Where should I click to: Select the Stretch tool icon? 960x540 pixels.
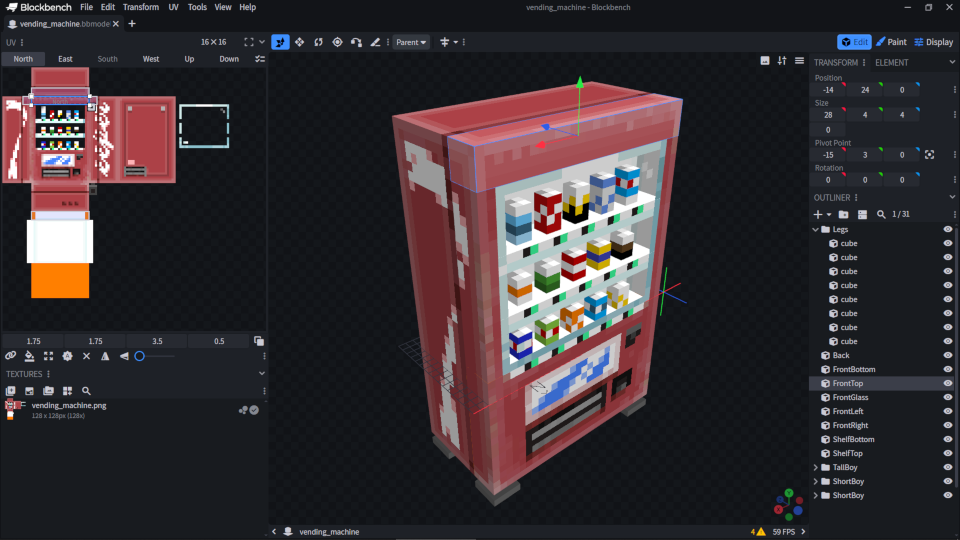(x=375, y=42)
